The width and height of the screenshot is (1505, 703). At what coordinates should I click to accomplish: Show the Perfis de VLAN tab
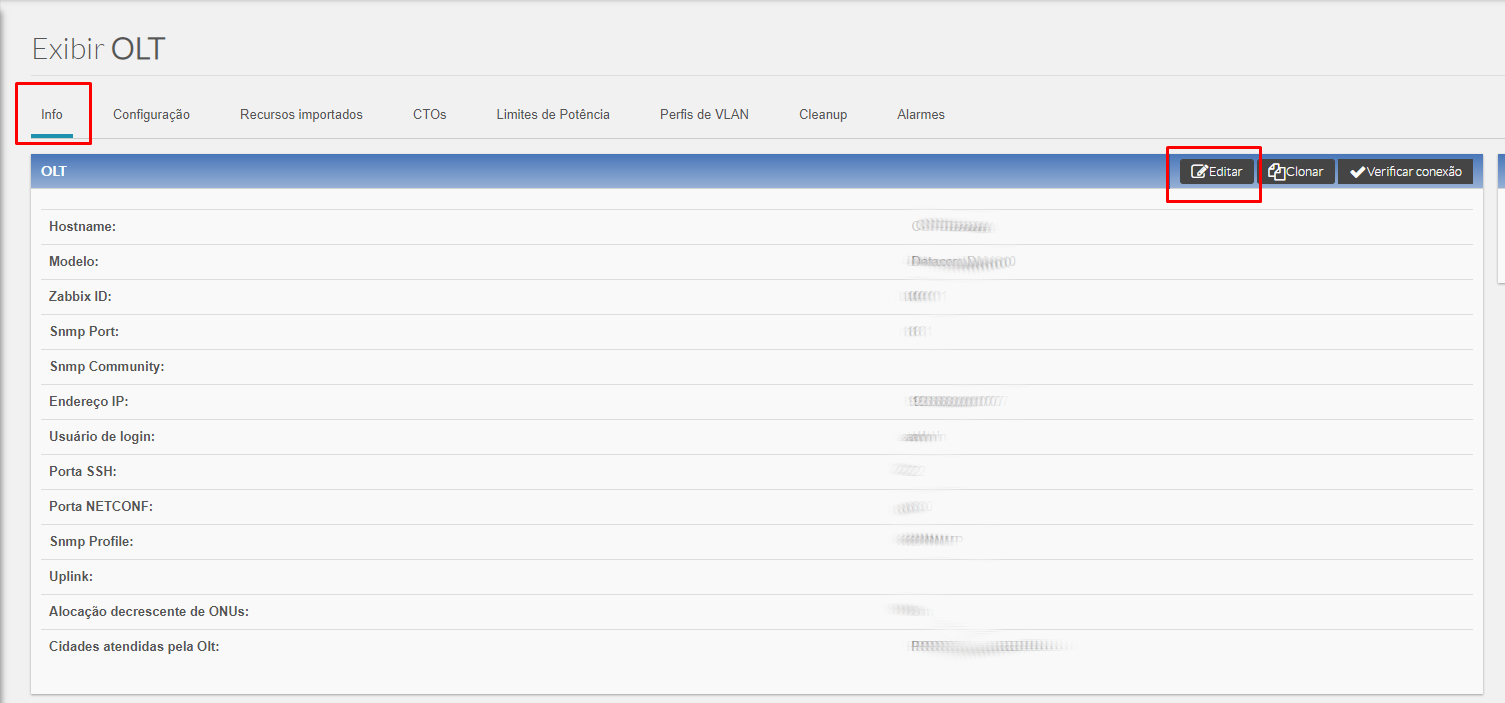click(704, 114)
